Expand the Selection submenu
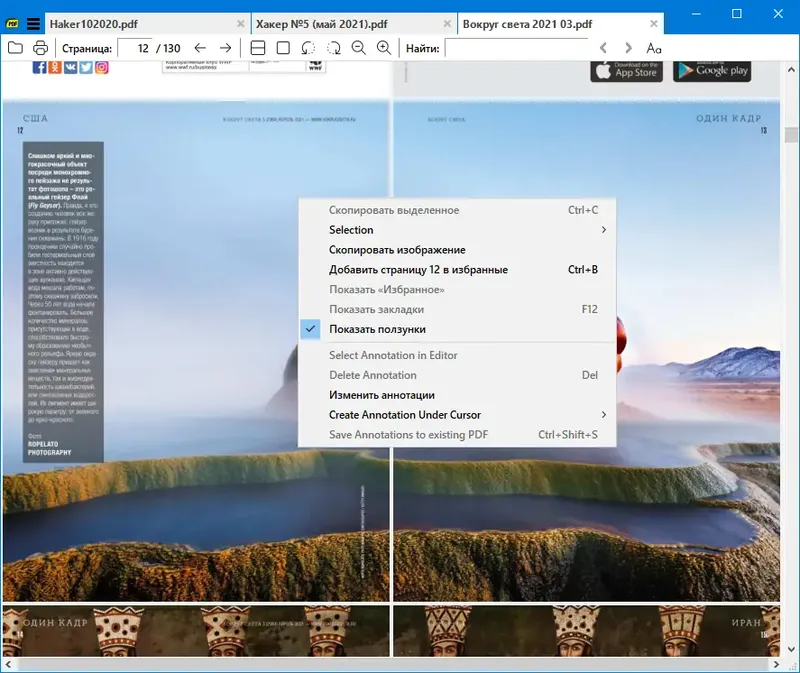 click(x=457, y=230)
